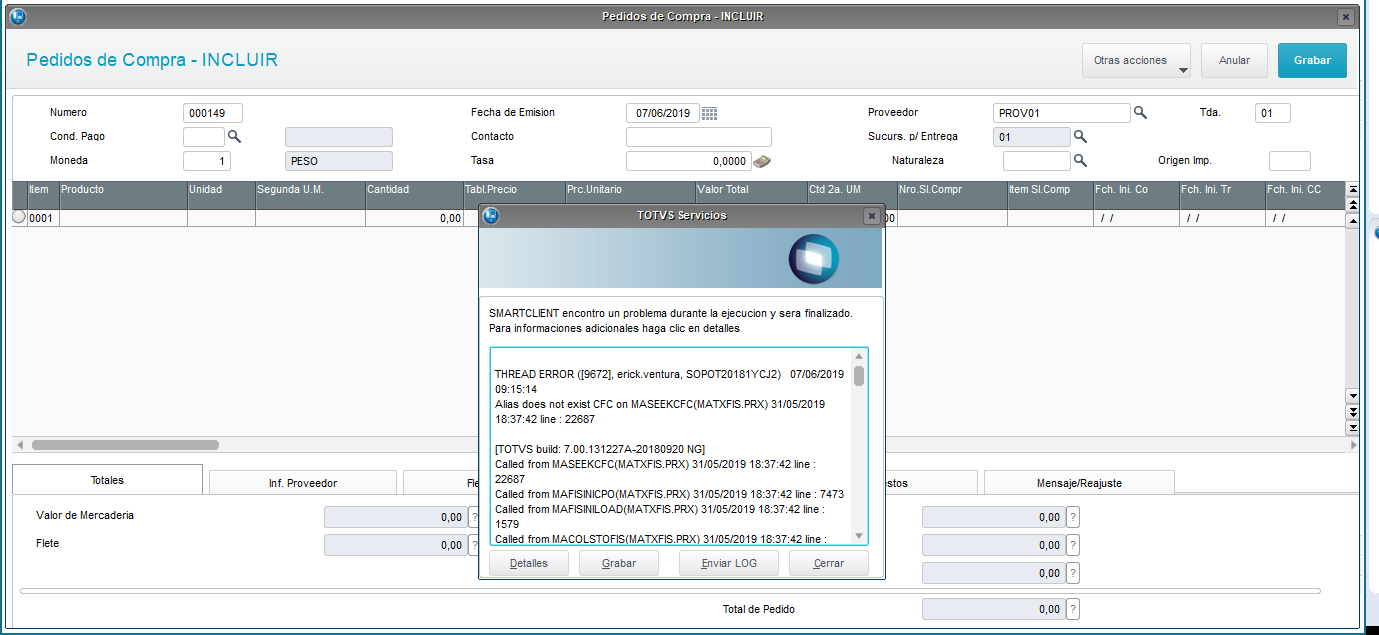Image resolution: width=1379 pixels, height=635 pixels.
Task: Click the Tda. field showing 01
Action: pyautogui.click(x=1273, y=113)
